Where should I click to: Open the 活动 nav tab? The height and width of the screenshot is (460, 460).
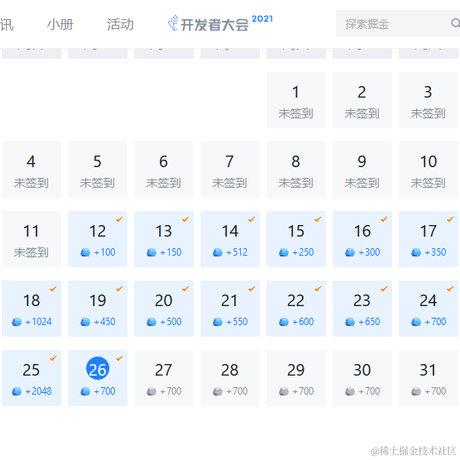click(x=120, y=24)
